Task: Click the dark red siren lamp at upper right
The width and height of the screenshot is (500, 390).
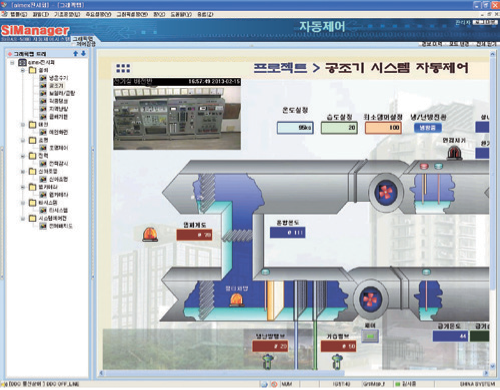Action: 454,153
